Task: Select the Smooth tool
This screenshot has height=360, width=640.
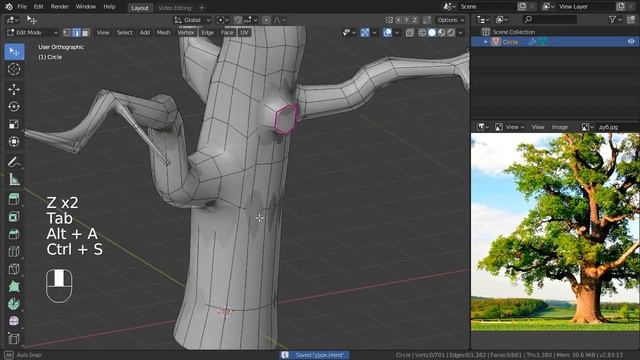Action: 14,321
